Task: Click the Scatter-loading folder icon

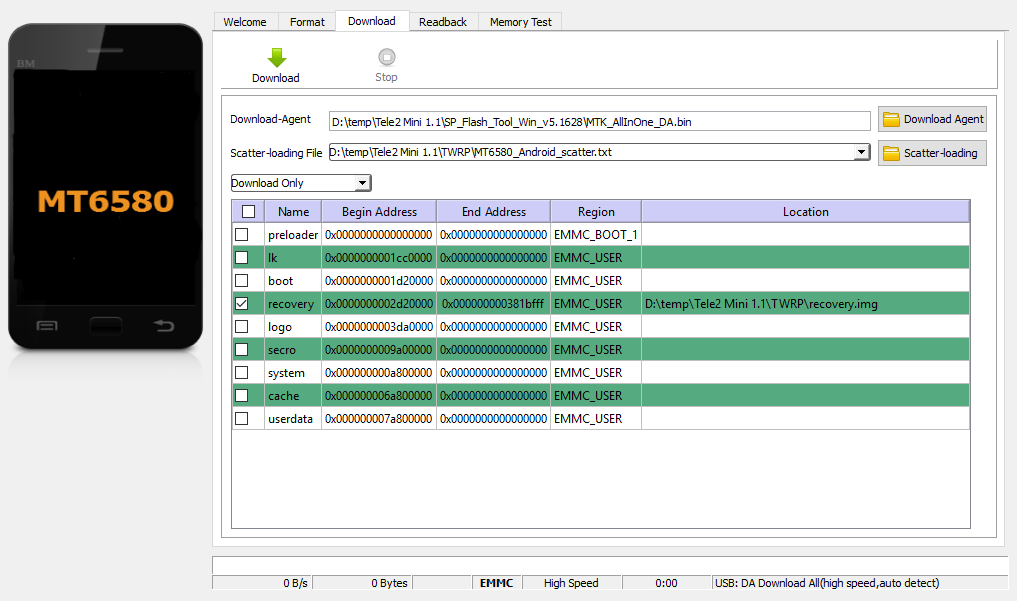Action: coord(890,154)
